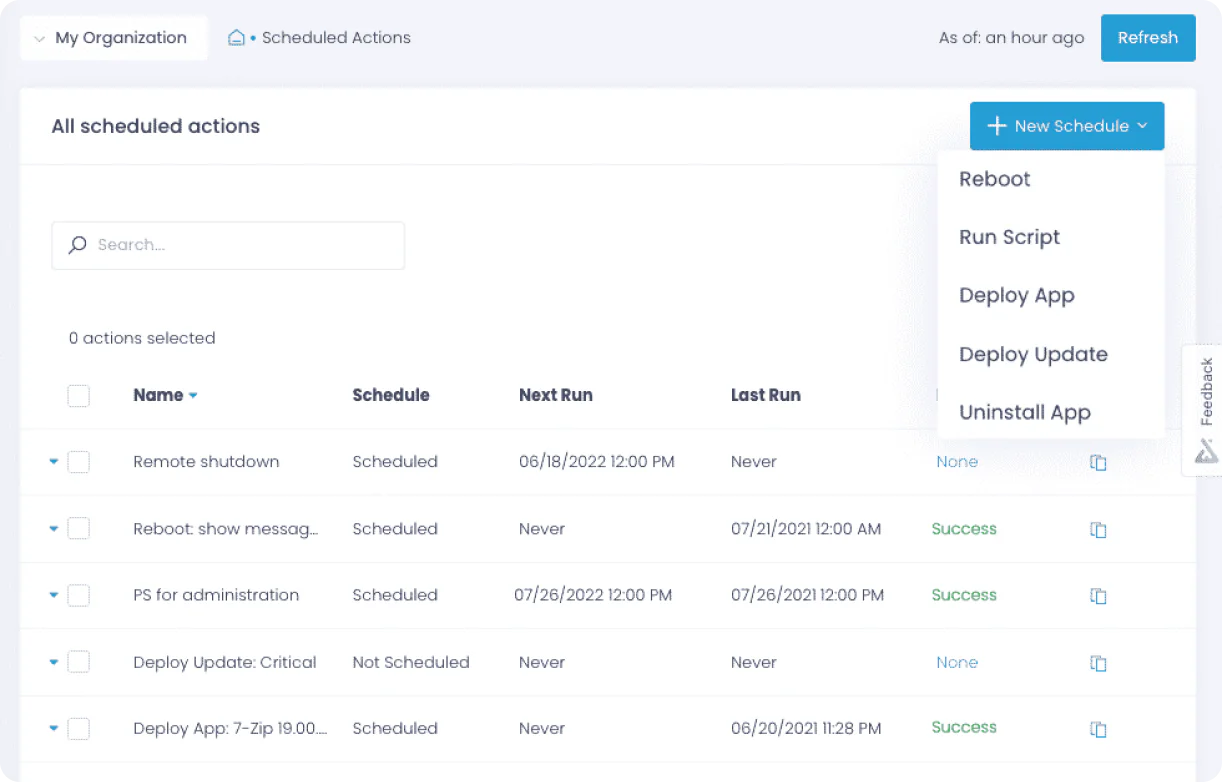Open the Success link for PS for administration
Image resolution: width=1222 pixels, height=782 pixels.
pyautogui.click(x=963, y=595)
